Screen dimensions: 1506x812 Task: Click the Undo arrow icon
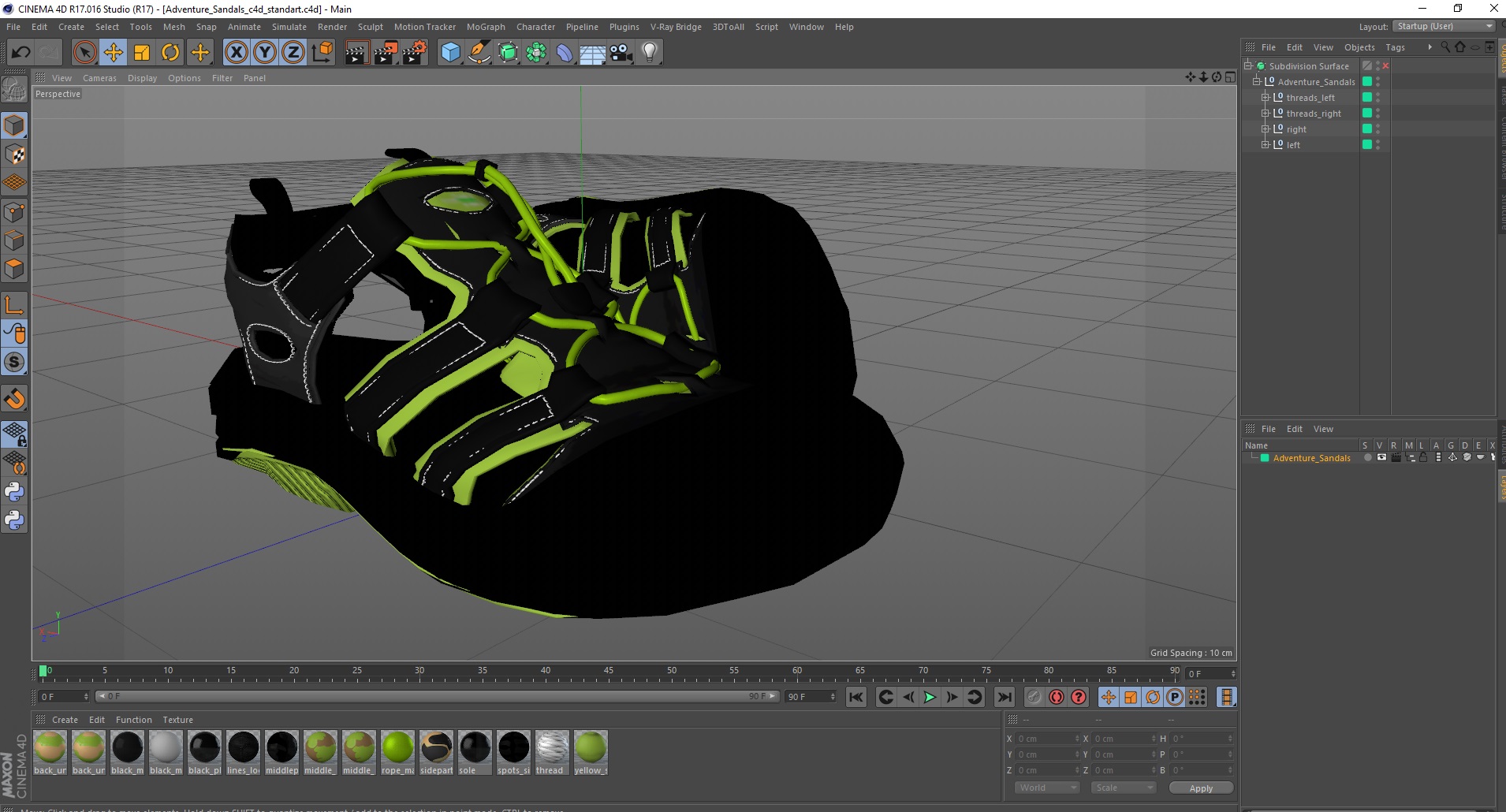(21, 53)
